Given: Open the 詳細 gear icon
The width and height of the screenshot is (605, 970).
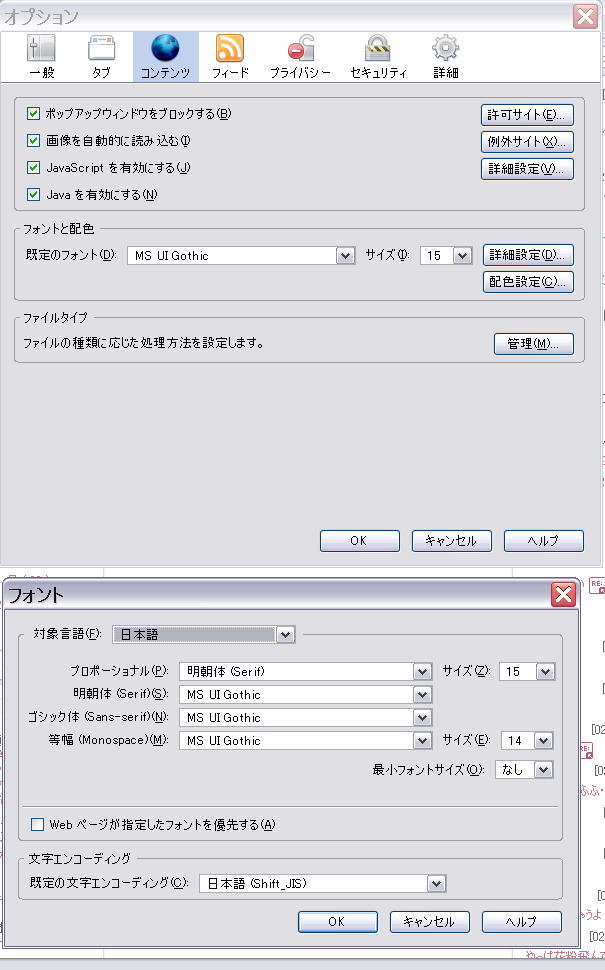Looking at the screenshot, I should [x=445, y=48].
